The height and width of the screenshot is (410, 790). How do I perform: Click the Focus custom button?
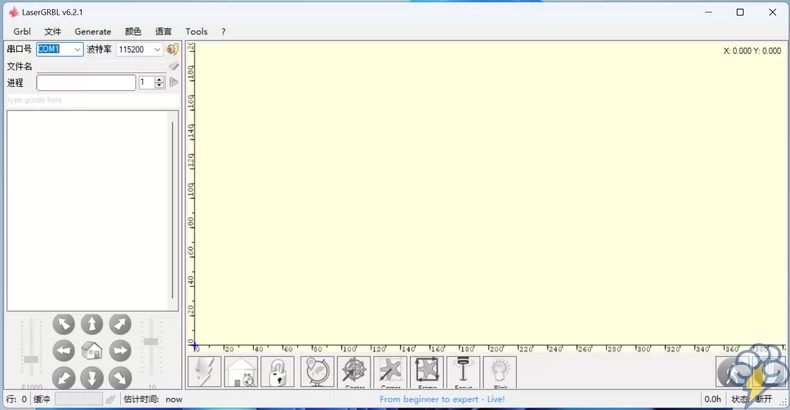pyautogui.click(x=464, y=372)
